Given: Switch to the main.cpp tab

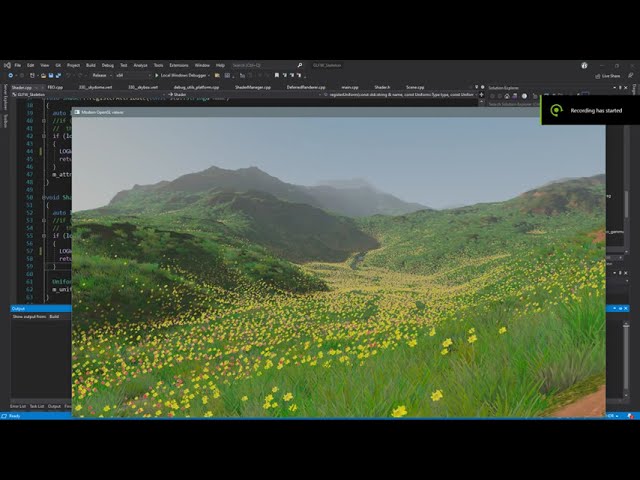Looking at the screenshot, I should [x=350, y=87].
